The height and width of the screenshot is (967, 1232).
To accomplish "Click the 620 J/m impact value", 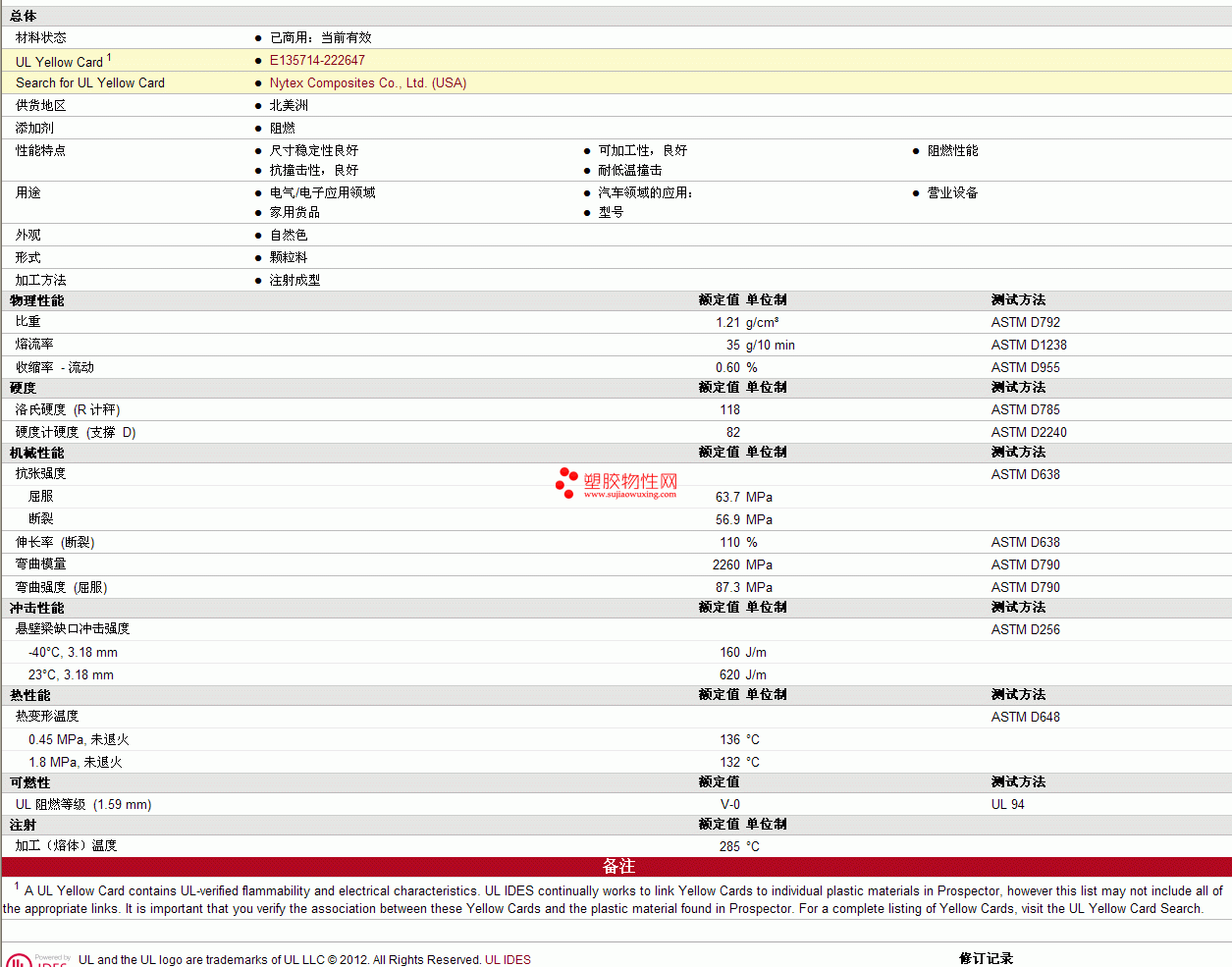I will click(x=743, y=674).
